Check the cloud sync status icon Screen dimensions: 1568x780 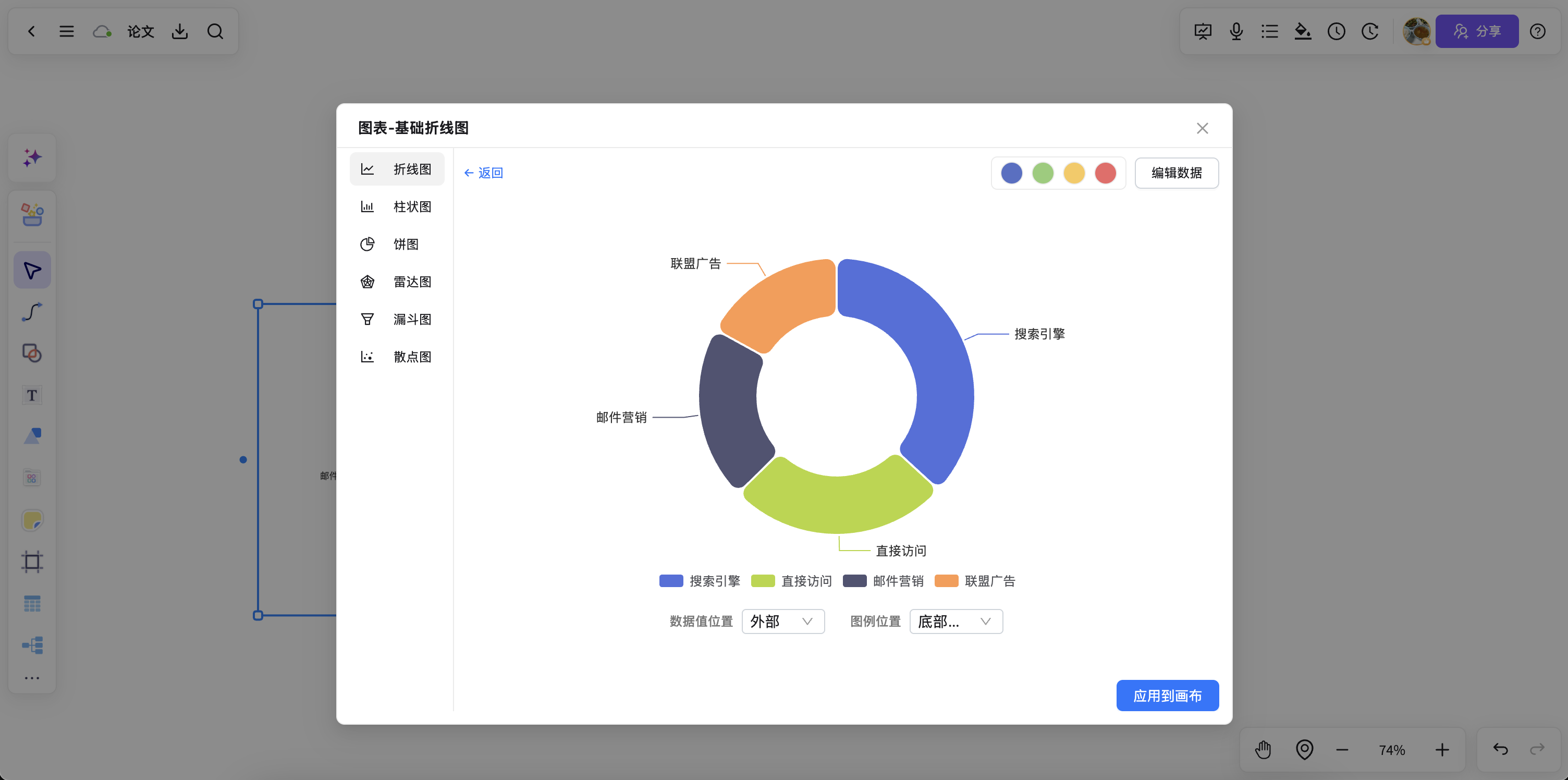pyautogui.click(x=102, y=31)
